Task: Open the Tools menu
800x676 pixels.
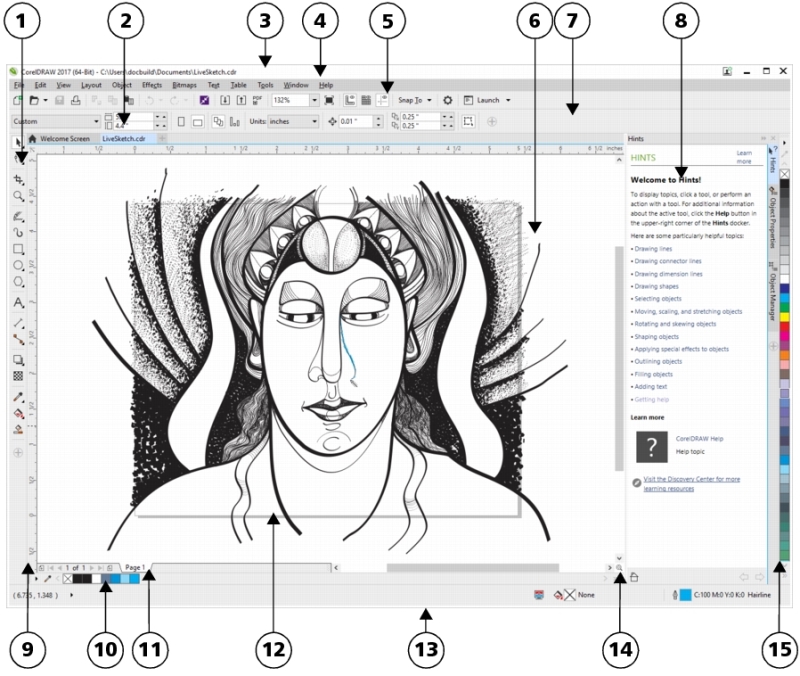Action: coord(268,85)
